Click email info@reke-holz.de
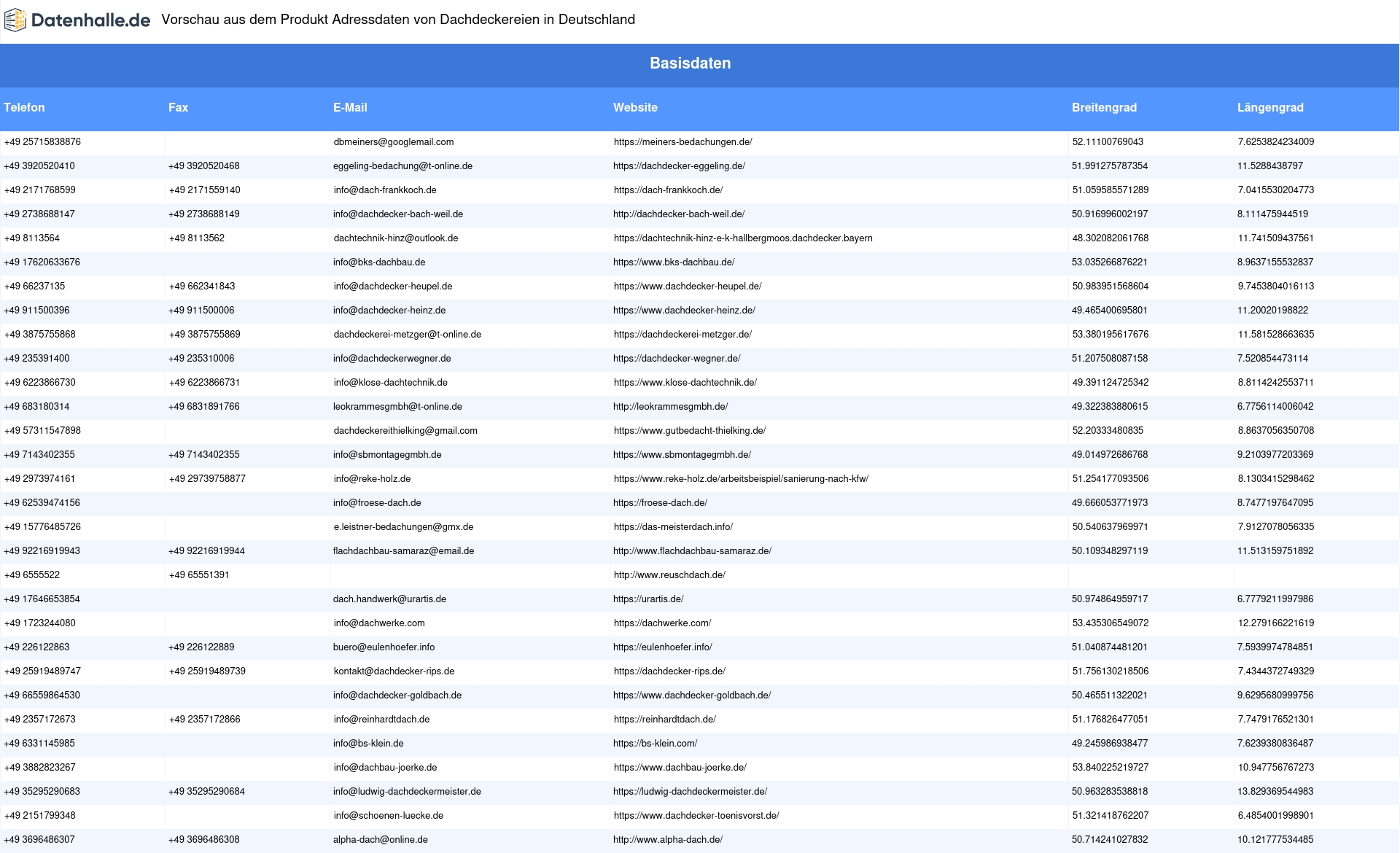Screen dimensions: 1400x853 click(x=372, y=479)
